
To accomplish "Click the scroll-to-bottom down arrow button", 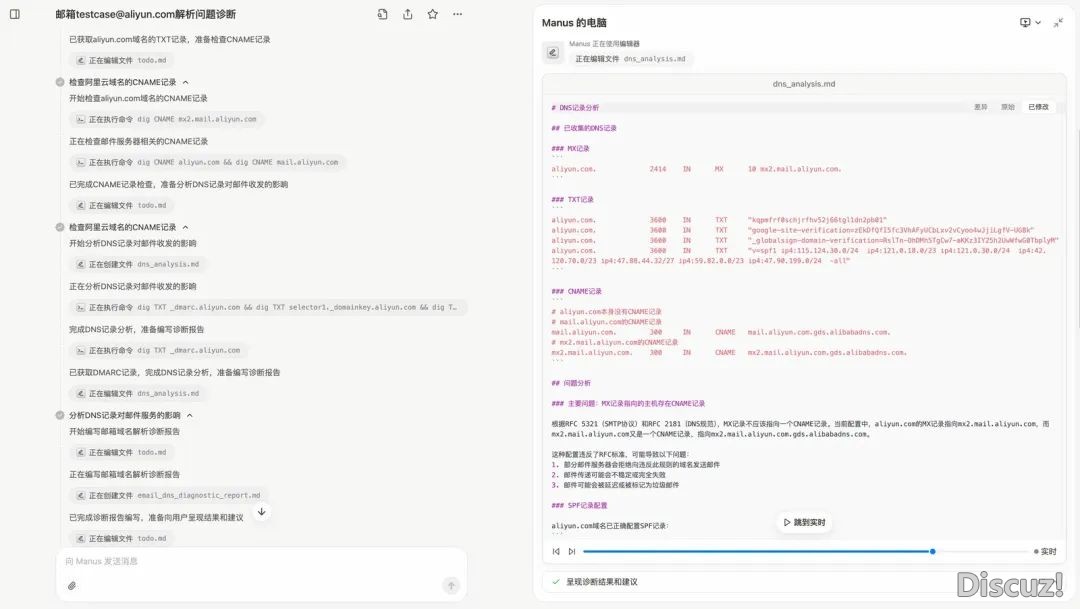I will pyautogui.click(x=262, y=512).
